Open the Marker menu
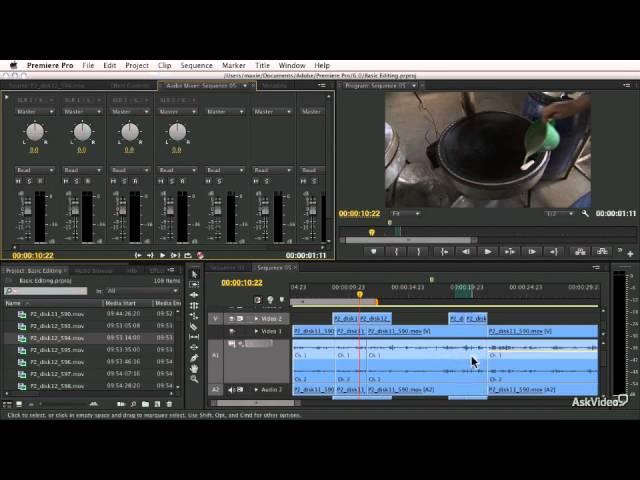This screenshot has width=640, height=480. point(233,65)
